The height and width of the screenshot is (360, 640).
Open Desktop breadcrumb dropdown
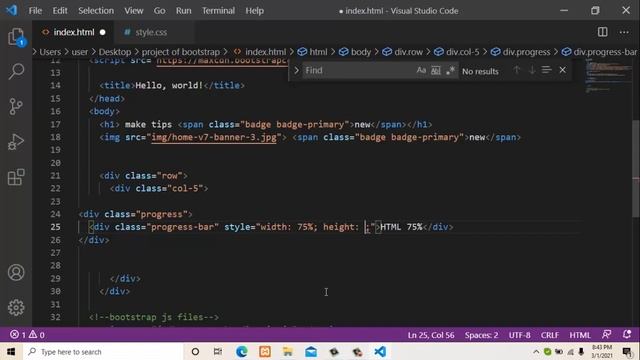click(115, 52)
